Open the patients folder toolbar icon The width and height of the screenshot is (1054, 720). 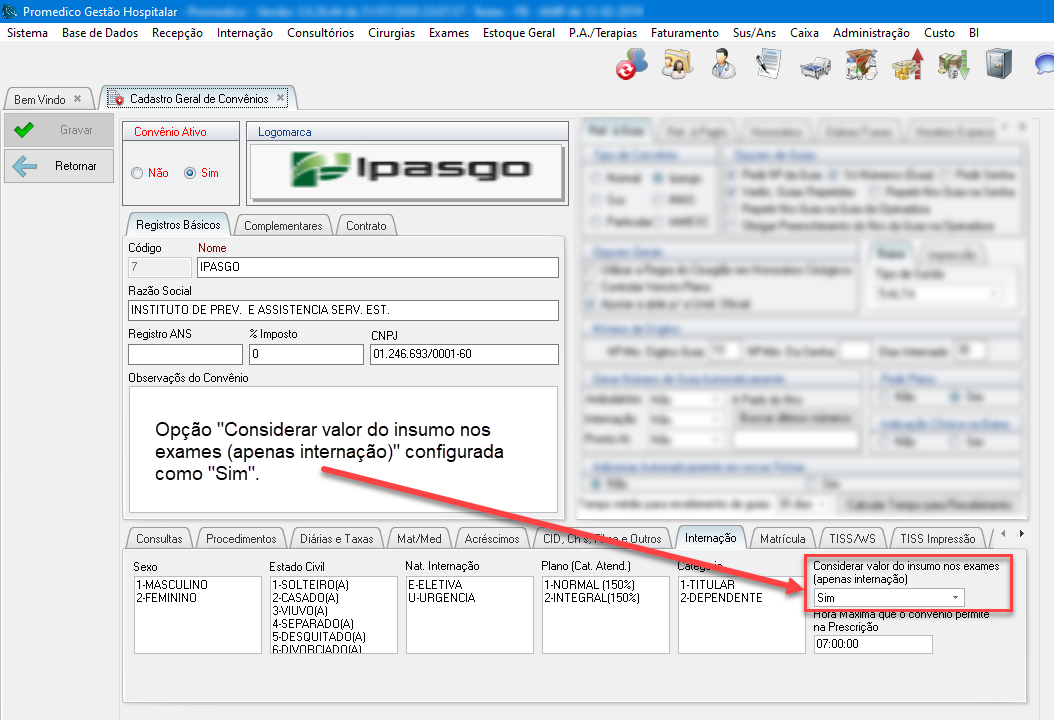pyautogui.click(x=676, y=64)
